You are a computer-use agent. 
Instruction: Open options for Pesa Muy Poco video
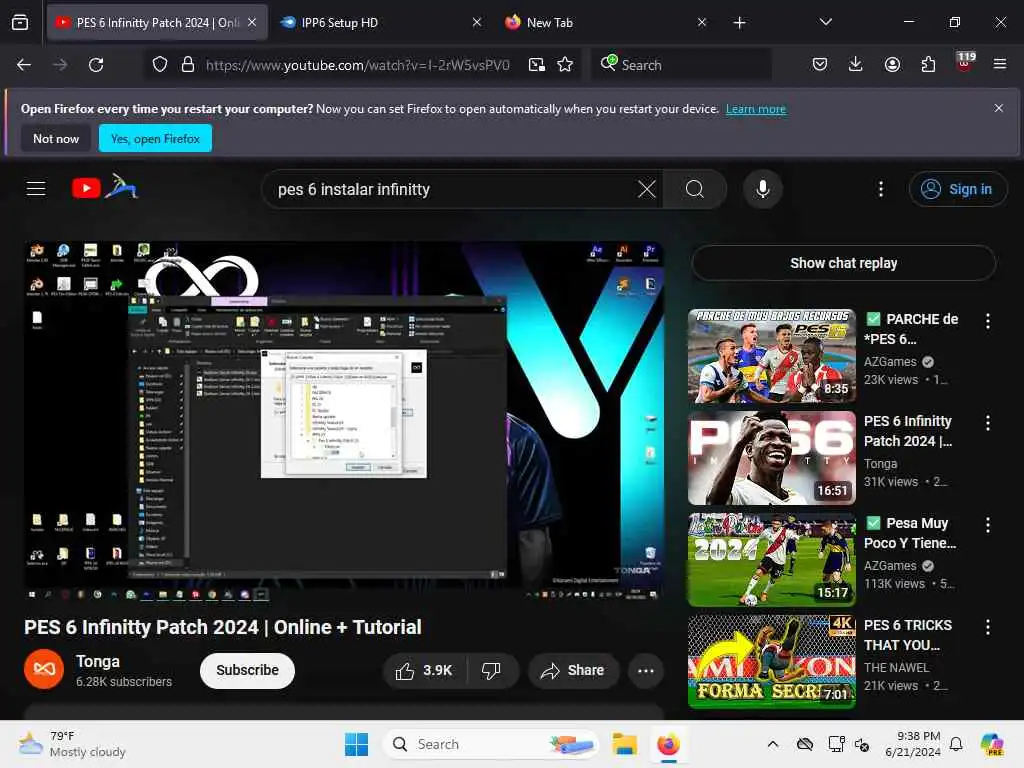pos(987,524)
